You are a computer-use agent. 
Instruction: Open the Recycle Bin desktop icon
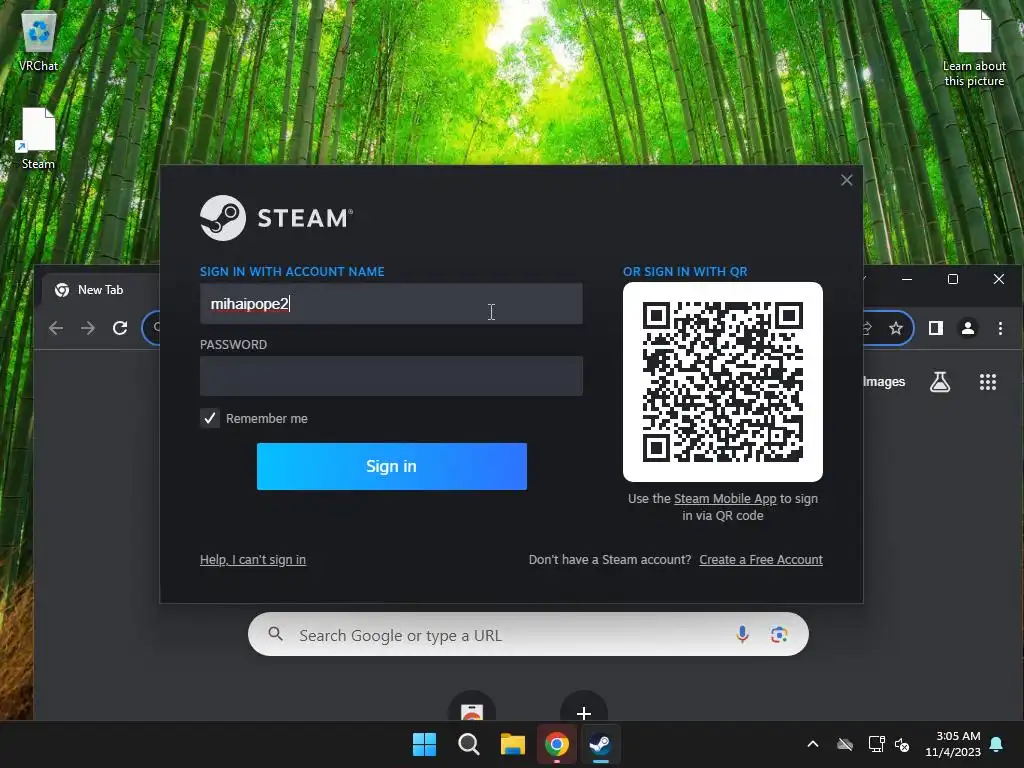click(x=39, y=41)
